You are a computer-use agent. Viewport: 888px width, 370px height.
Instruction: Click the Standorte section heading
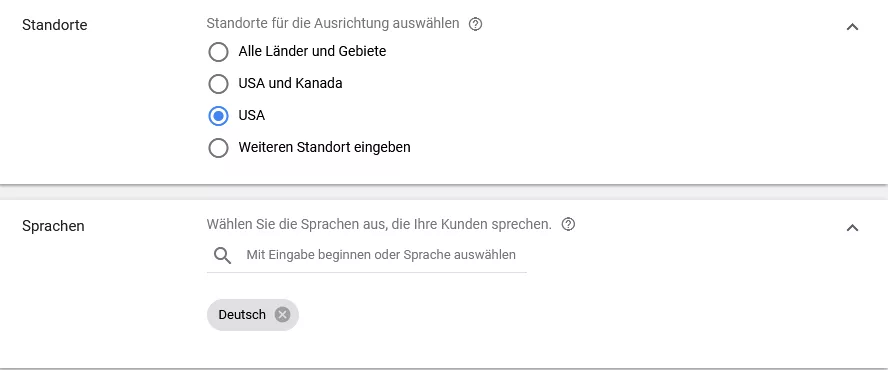pos(54,25)
